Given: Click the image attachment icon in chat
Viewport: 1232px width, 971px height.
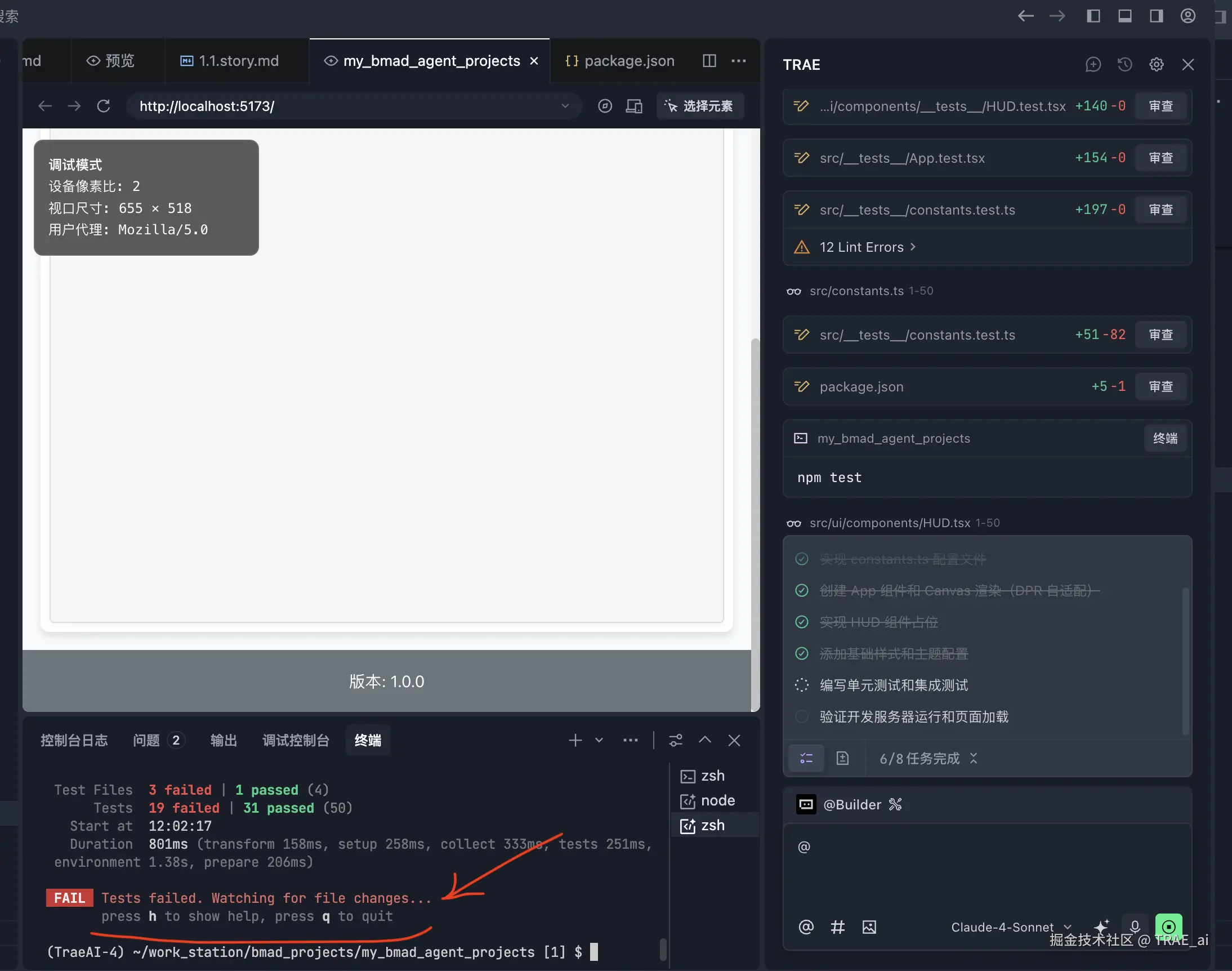Looking at the screenshot, I should coord(869,927).
